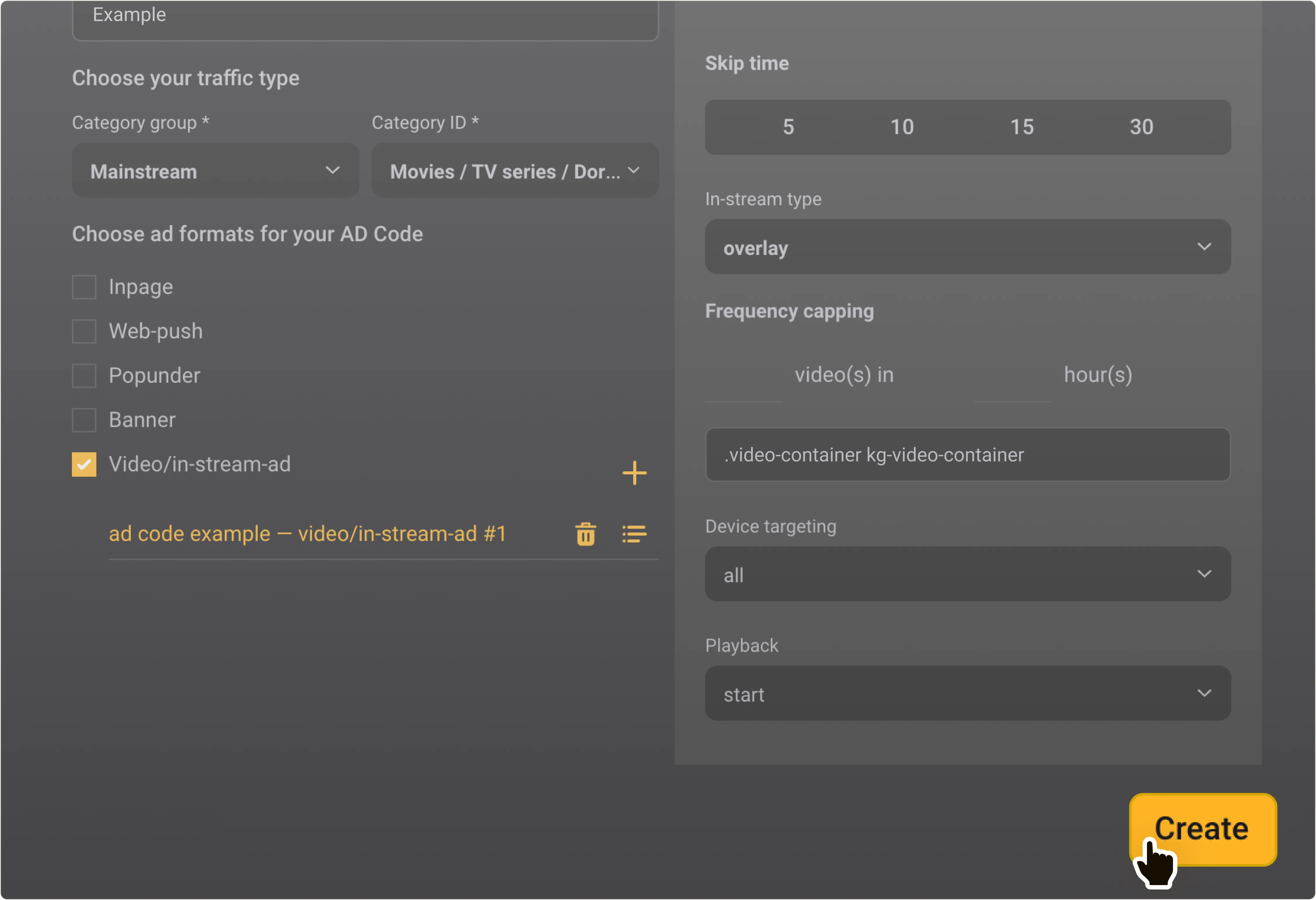Enable the Web-push checkbox
Image resolution: width=1316 pixels, height=900 pixels.
(84, 331)
